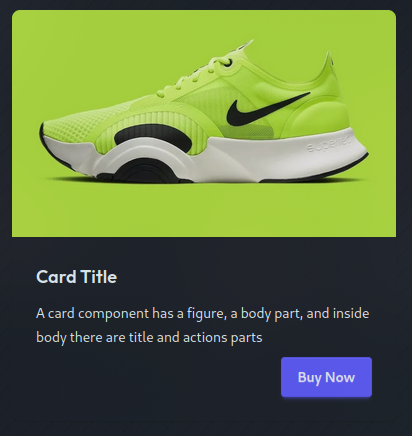Select the Card Title heading
412x436 pixels.
[x=76, y=277]
